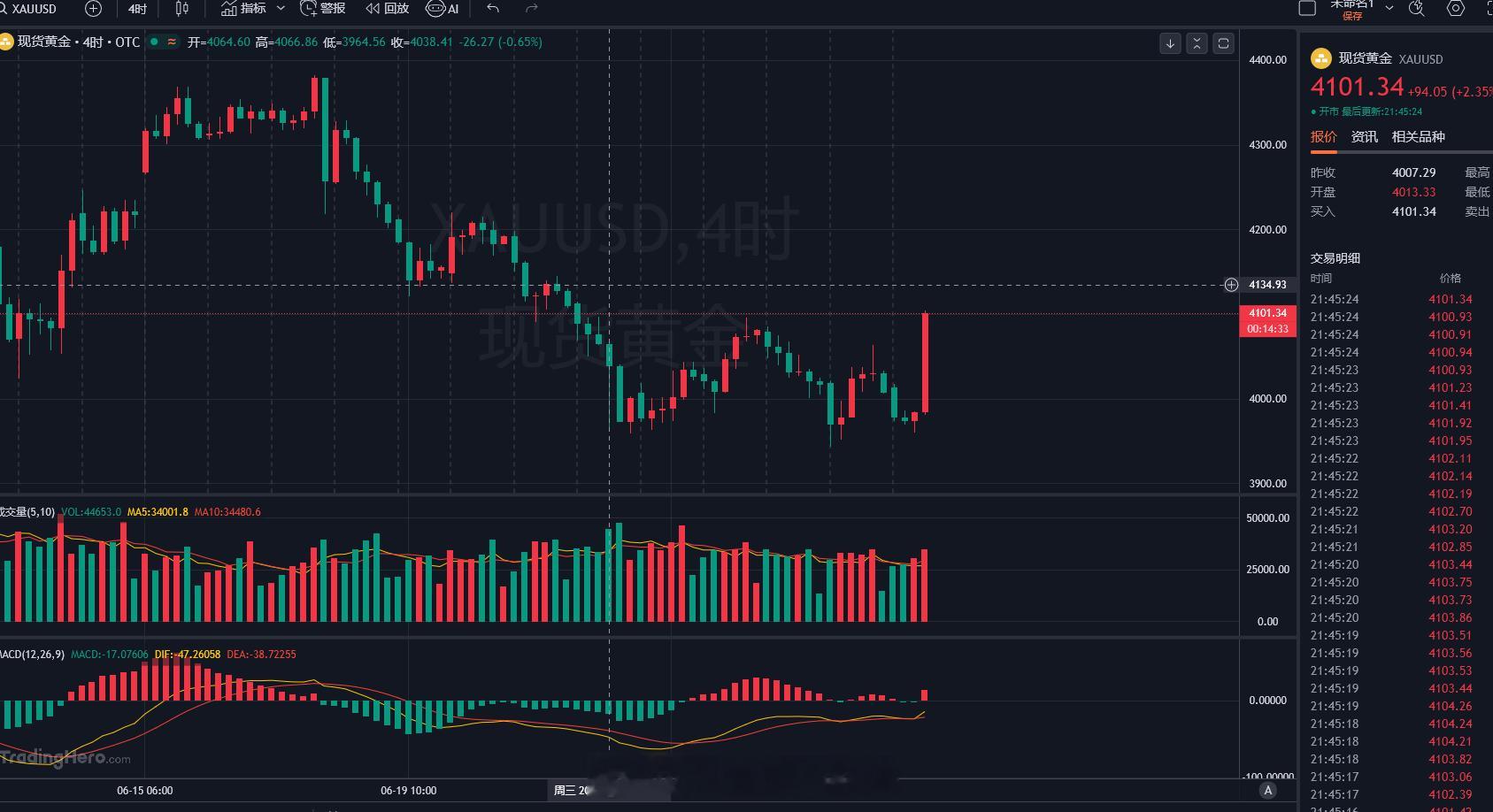Open quick search lightning icon
1493x812 pixels.
pyautogui.click(x=1417, y=9)
